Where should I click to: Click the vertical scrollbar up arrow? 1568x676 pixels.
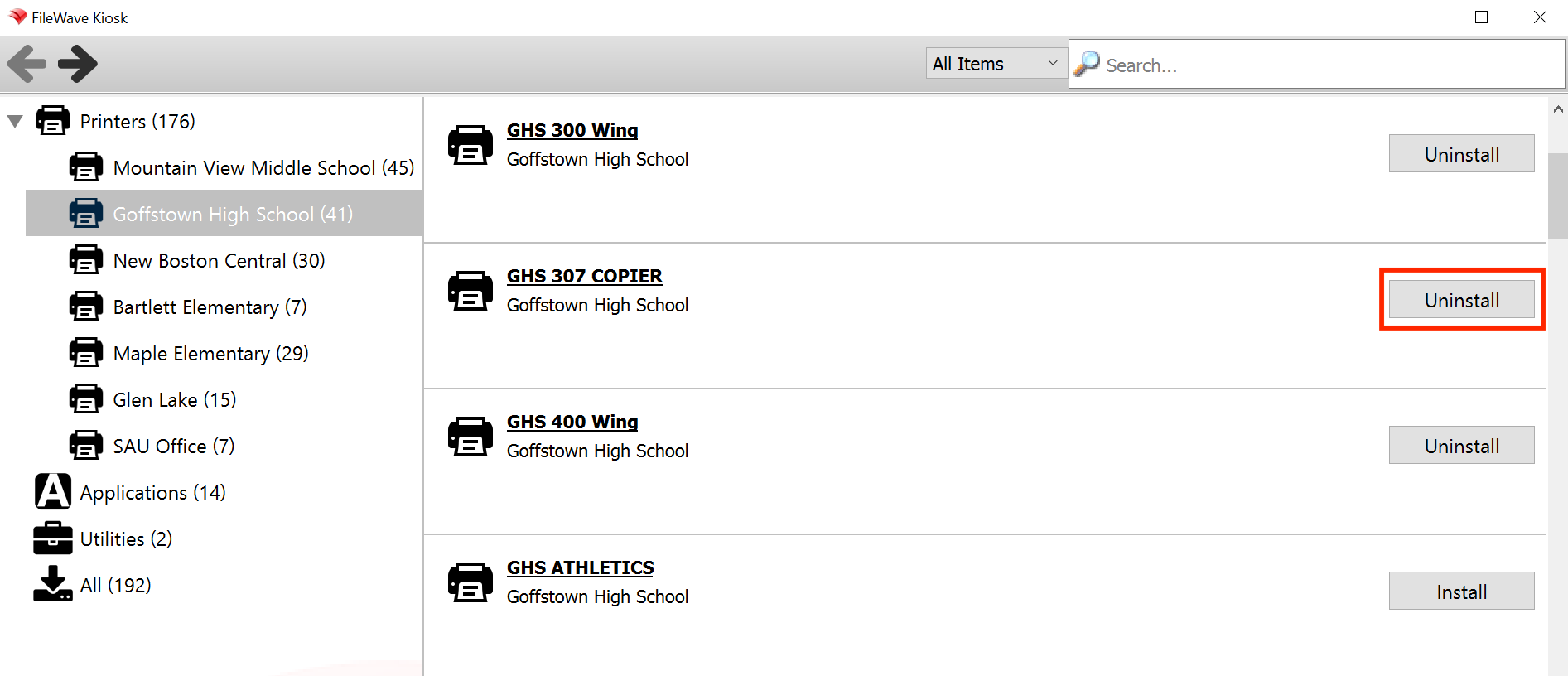click(1558, 109)
